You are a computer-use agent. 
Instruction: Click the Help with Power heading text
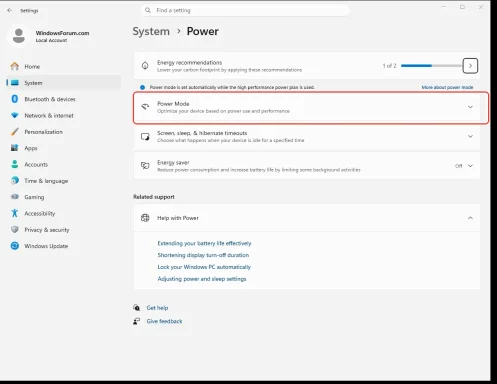(x=178, y=218)
